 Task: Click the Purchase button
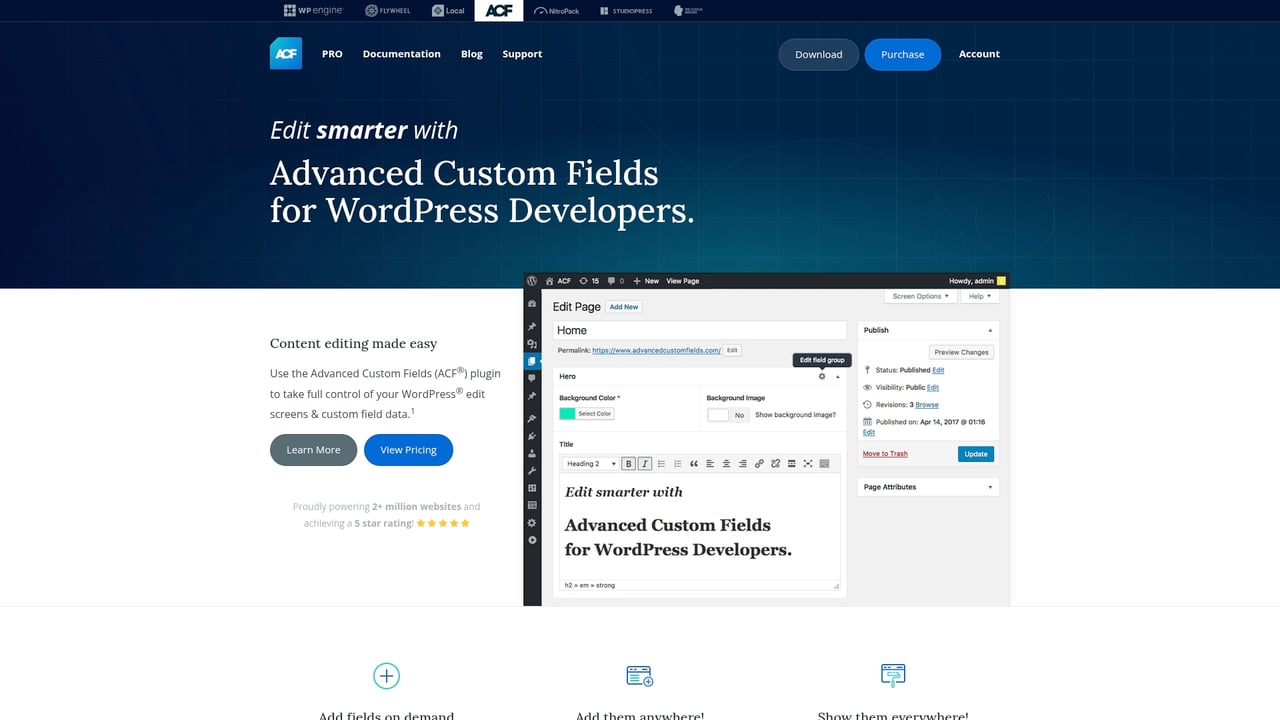[x=902, y=54]
